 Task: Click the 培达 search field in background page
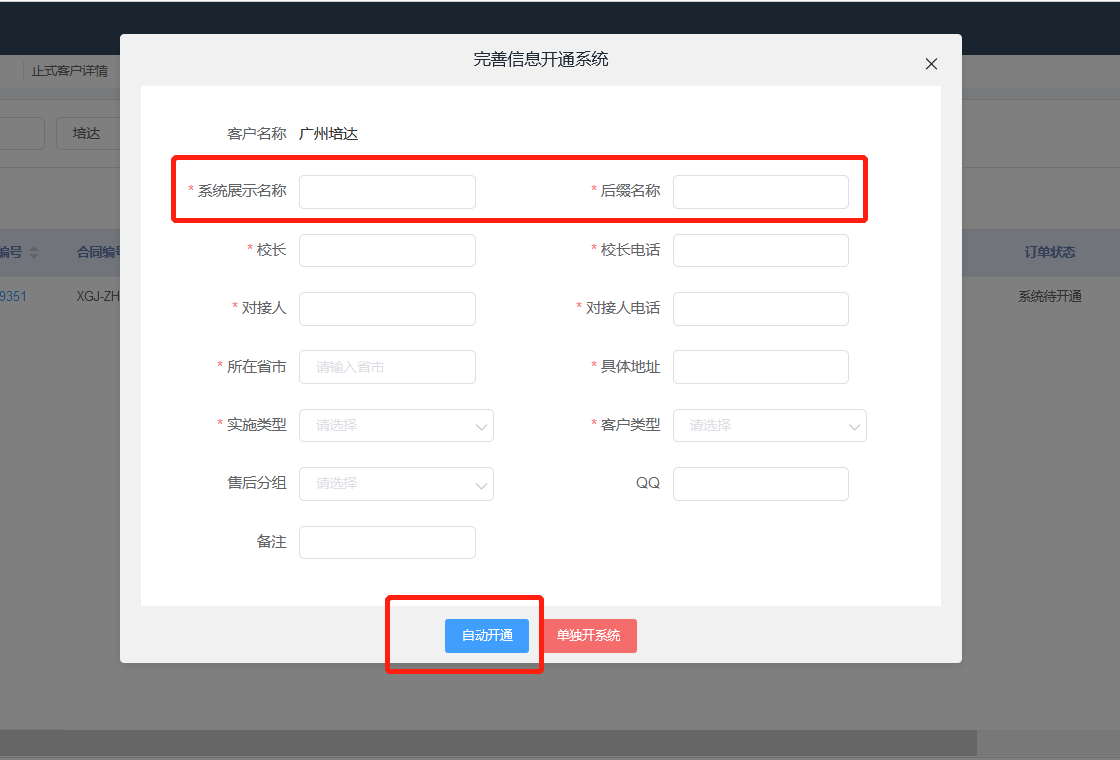88,134
